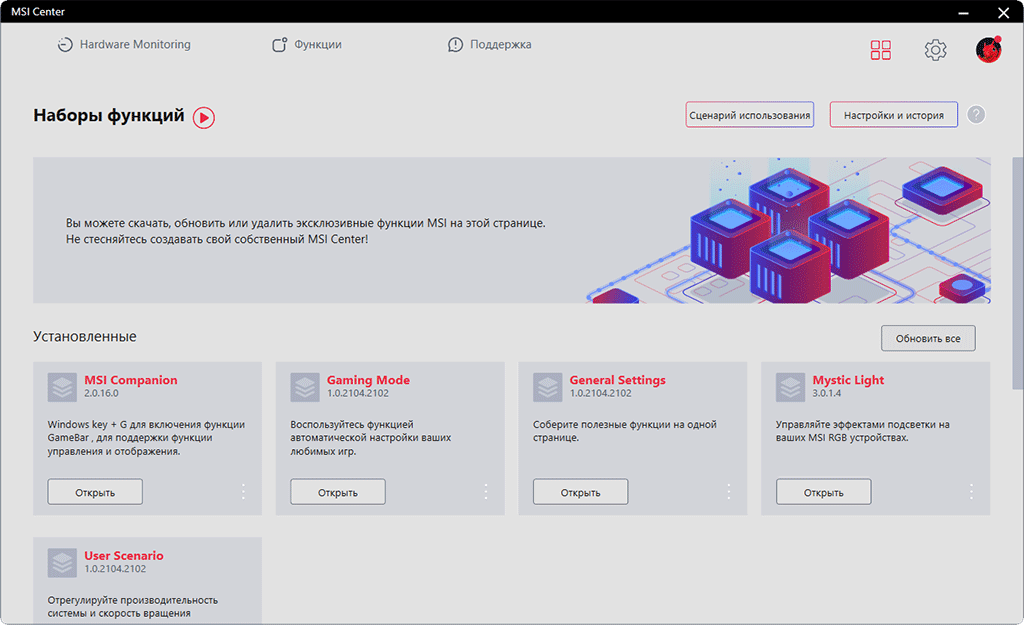Click the isometric cubes banner illustration
Screen dimensions: 1024x625
pos(790,230)
